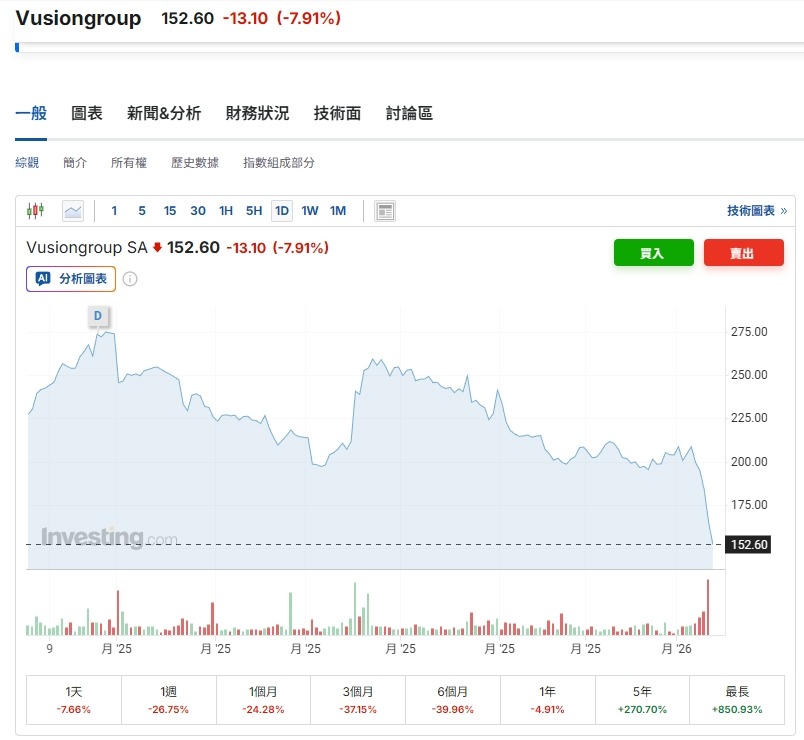Select the 綜觀 sub-tab
The width and height of the screenshot is (804, 740).
[27, 163]
